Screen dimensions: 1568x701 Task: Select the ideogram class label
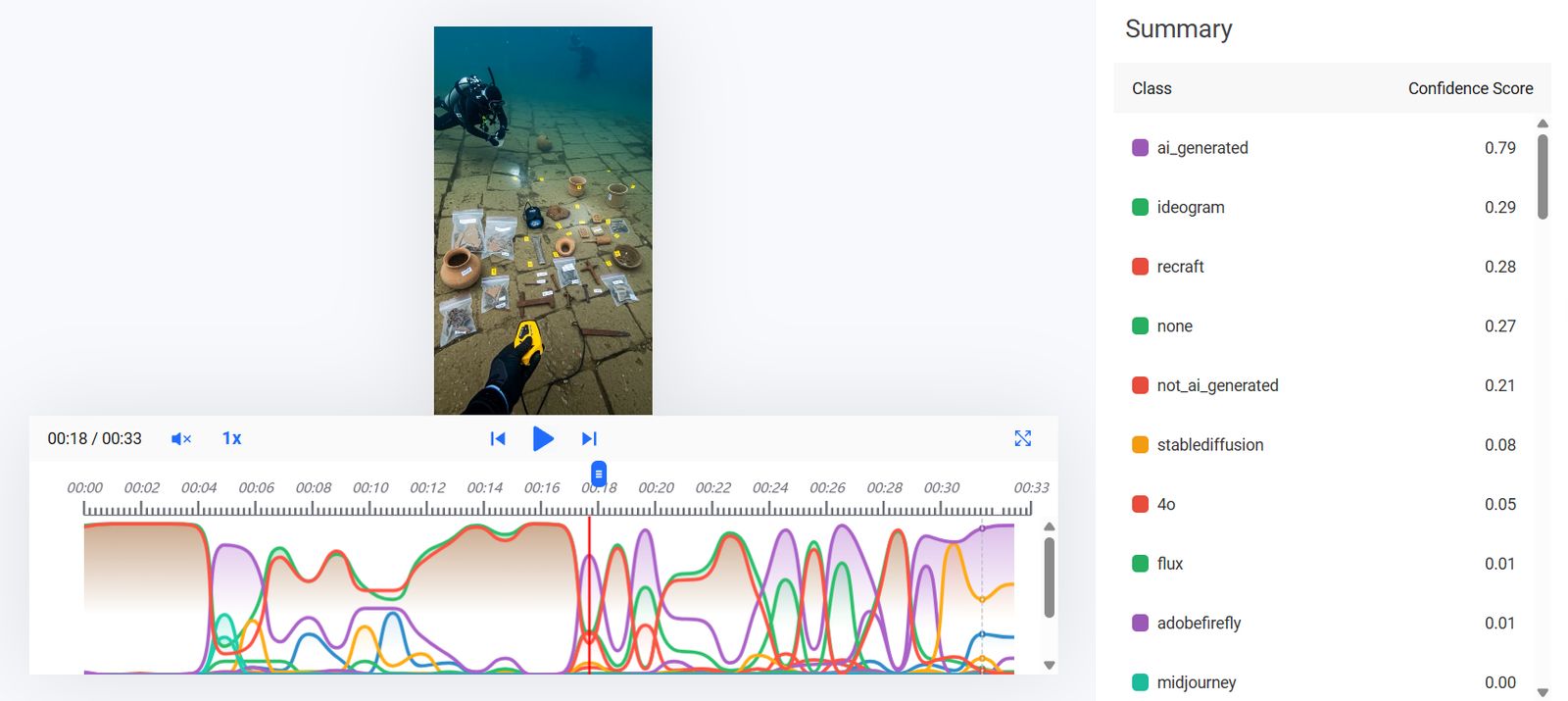click(1191, 207)
